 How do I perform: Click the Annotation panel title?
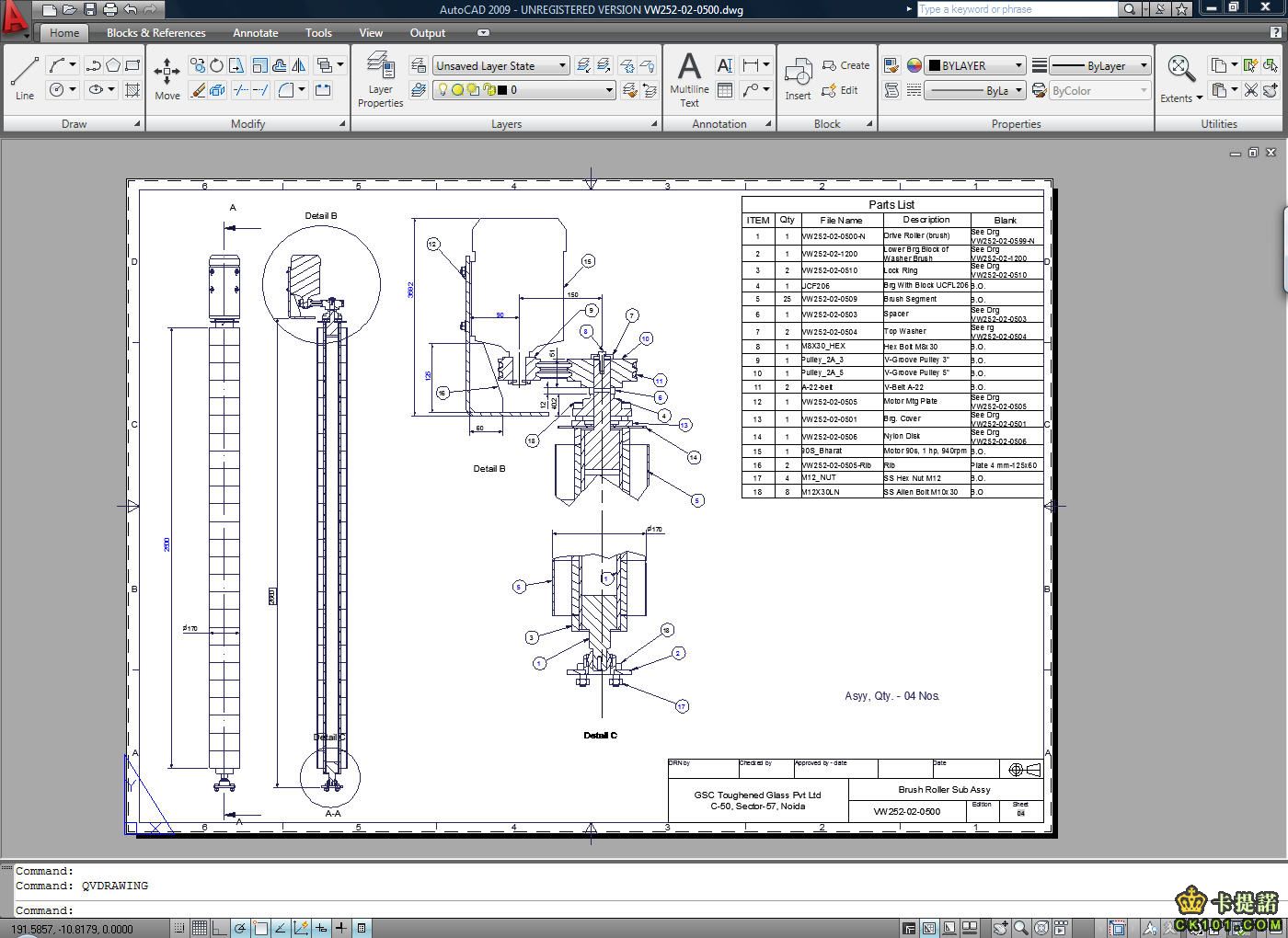click(x=719, y=123)
